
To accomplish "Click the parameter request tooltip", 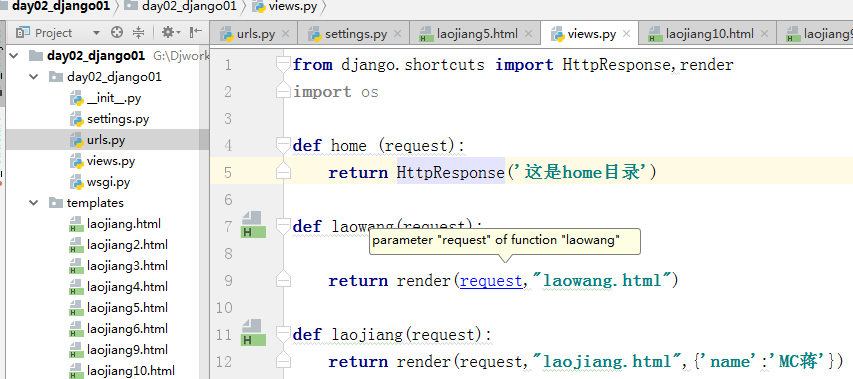I will coord(505,241).
